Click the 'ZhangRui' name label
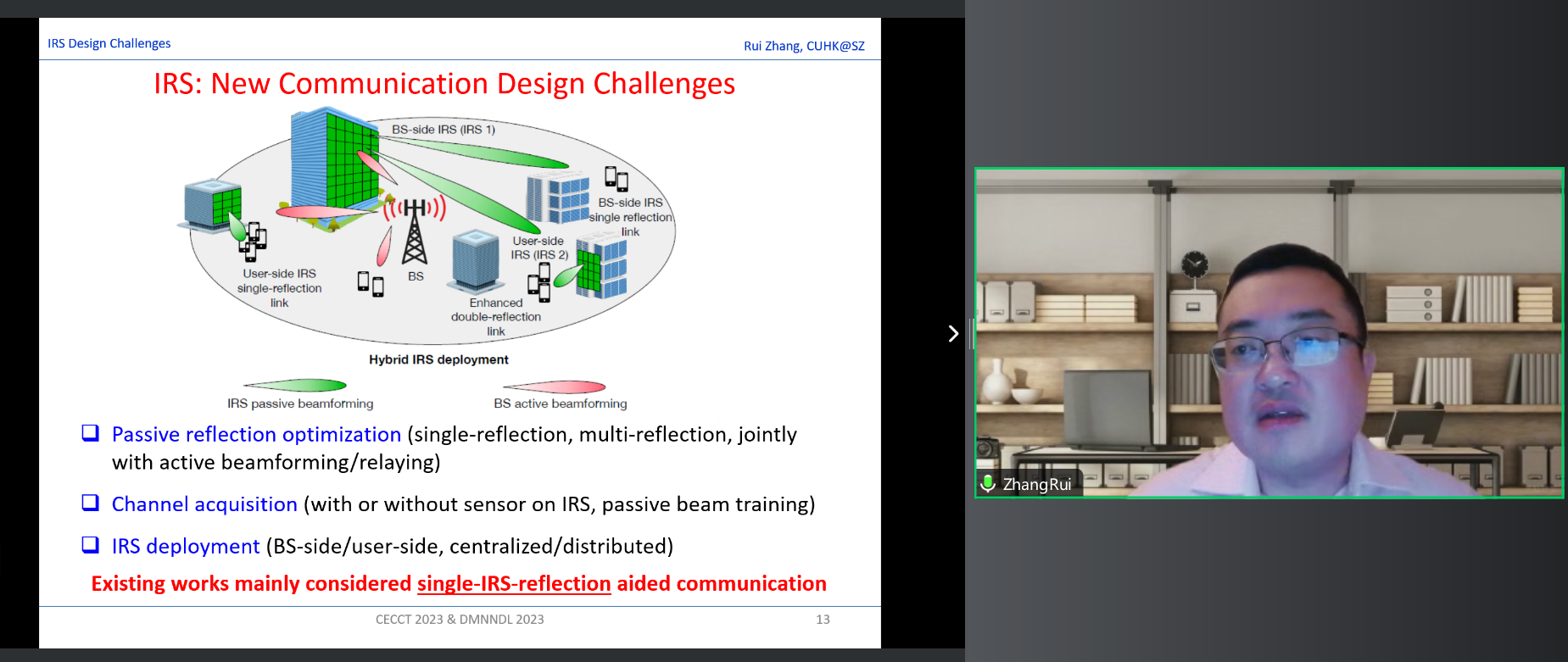 (1036, 484)
